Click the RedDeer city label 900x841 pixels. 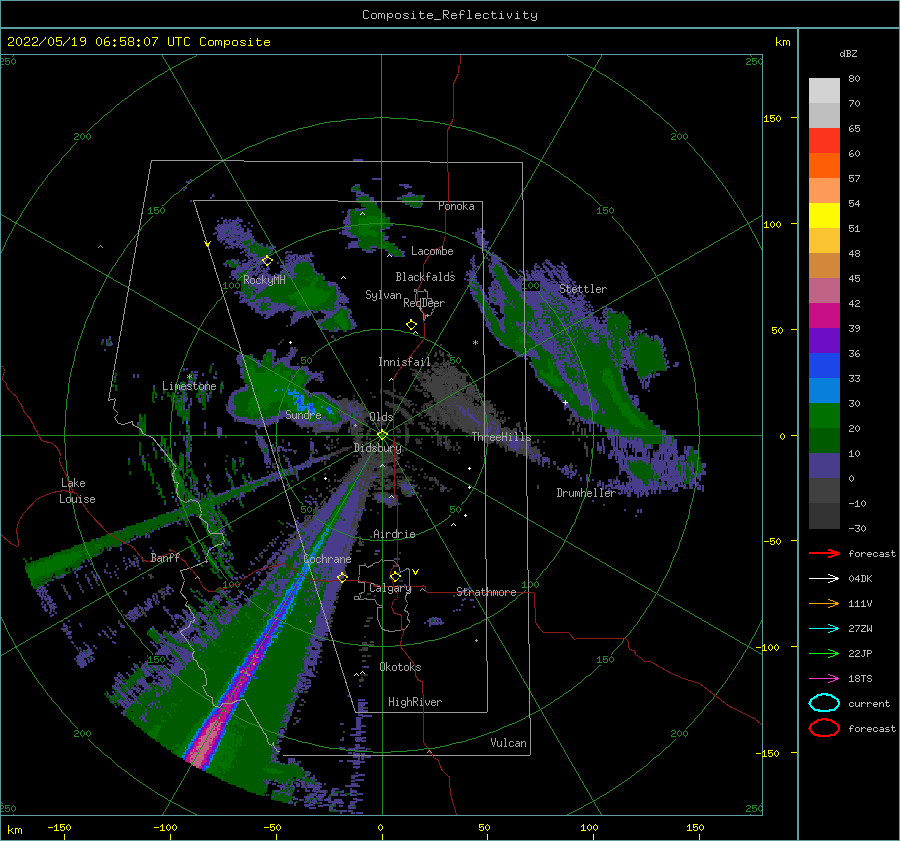pyautogui.click(x=424, y=303)
